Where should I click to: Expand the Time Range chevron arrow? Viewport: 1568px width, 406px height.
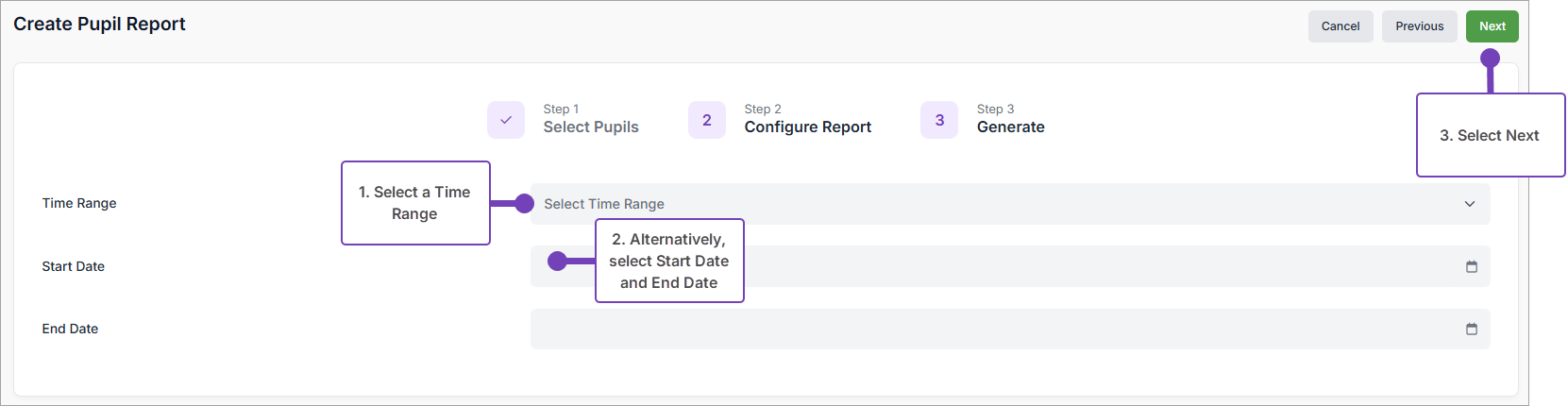pyautogui.click(x=1470, y=204)
